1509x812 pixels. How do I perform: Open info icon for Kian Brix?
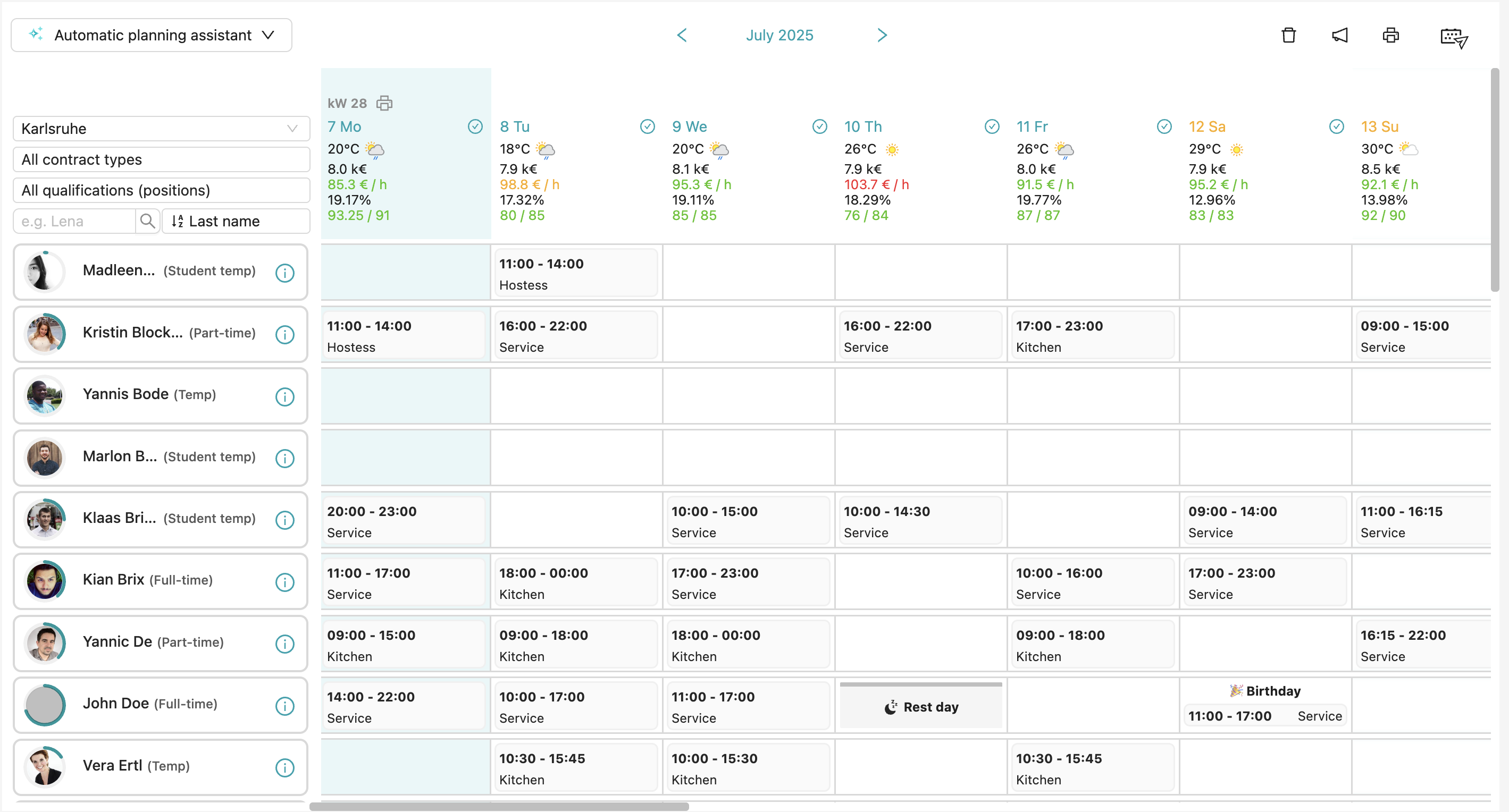pos(284,582)
